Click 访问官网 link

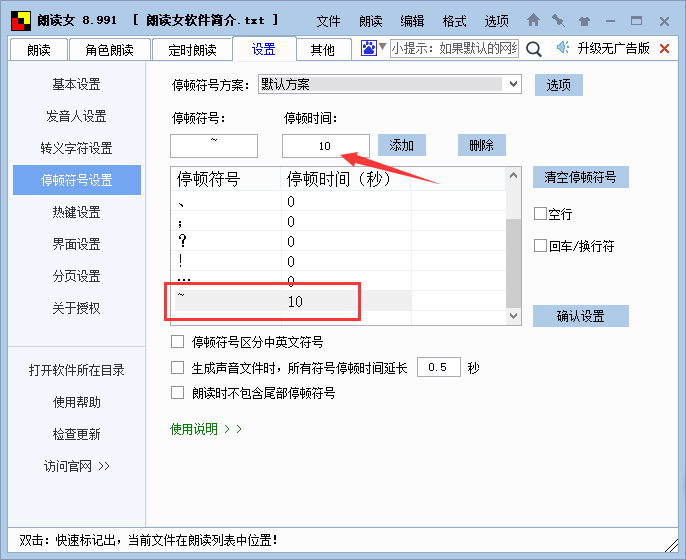tap(77, 466)
